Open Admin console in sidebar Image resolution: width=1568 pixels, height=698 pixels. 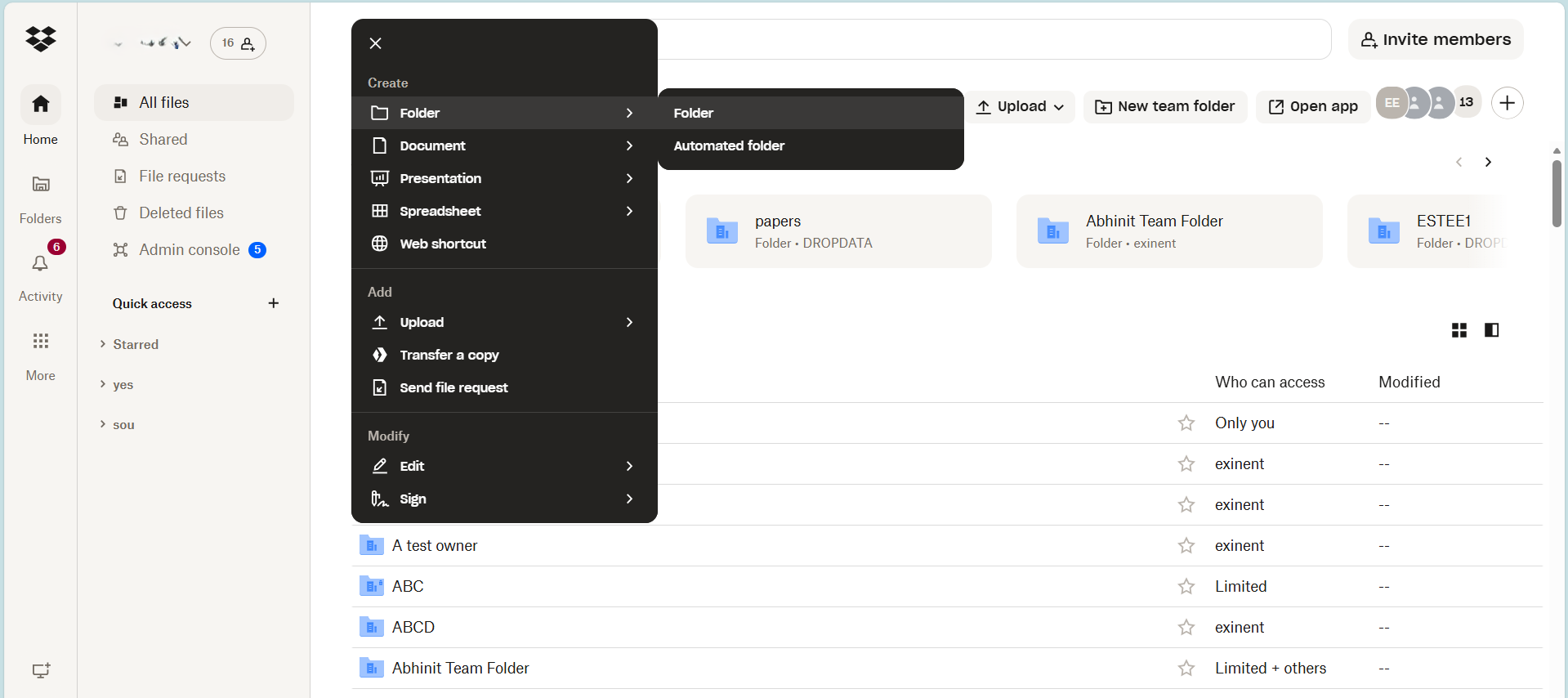coord(194,249)
